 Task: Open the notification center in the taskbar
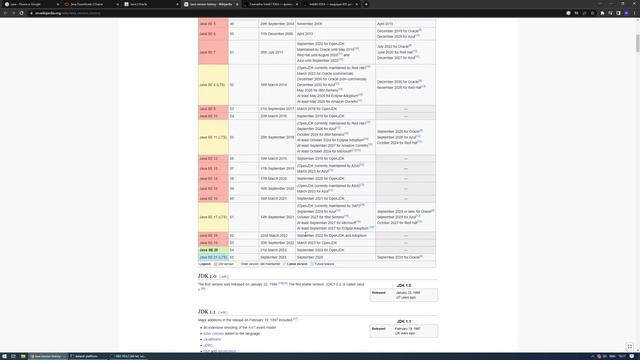[632, 356]
